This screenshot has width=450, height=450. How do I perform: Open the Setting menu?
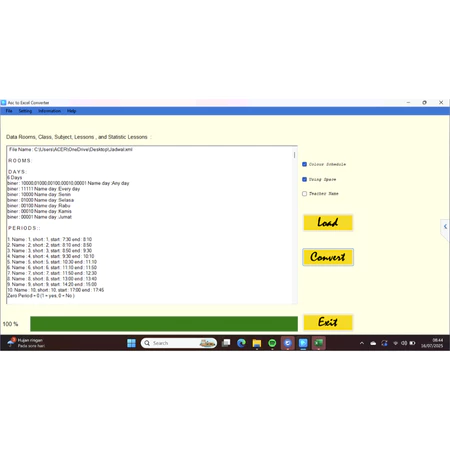[x=25, y=111]
